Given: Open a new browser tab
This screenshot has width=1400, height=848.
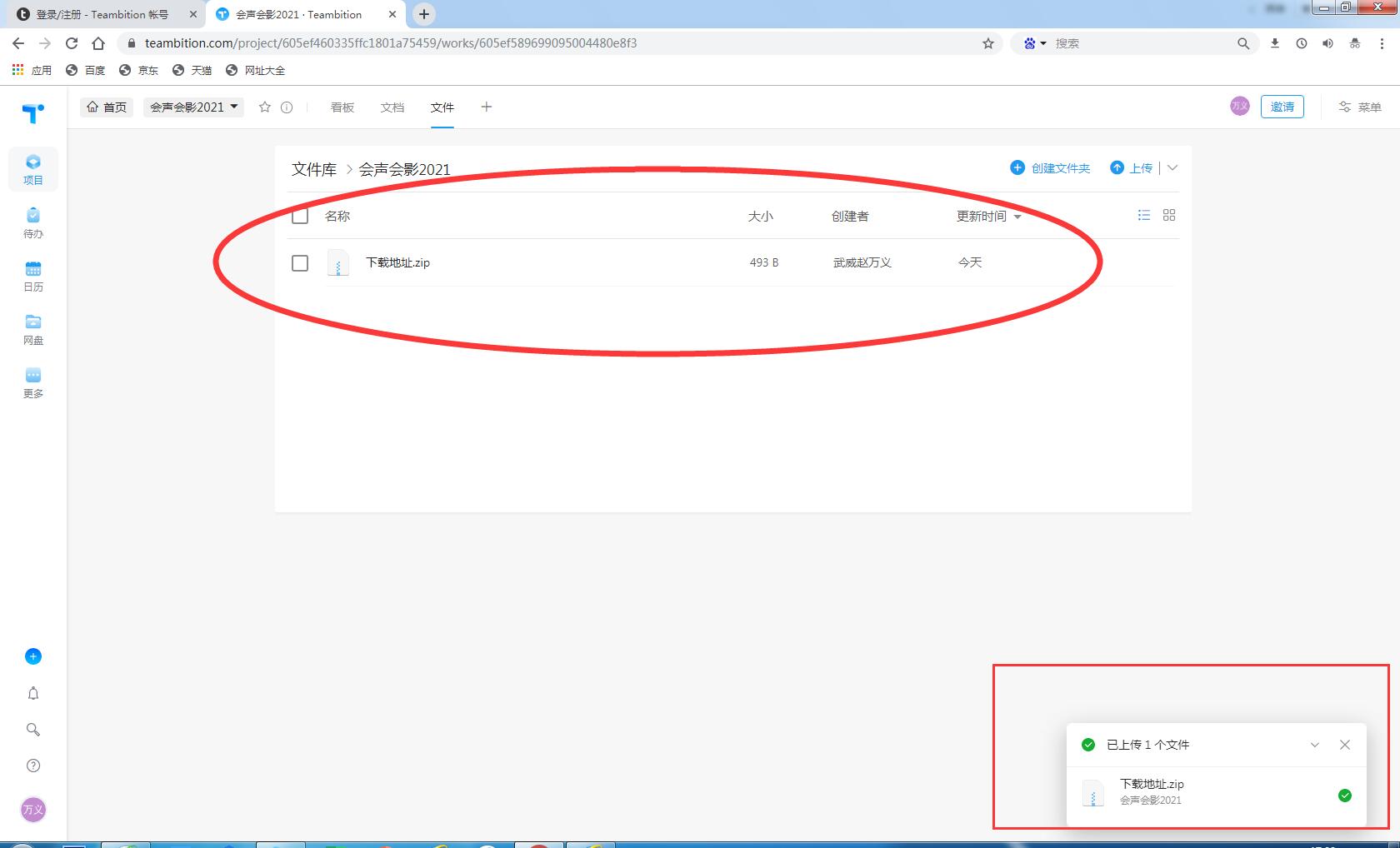Looking at the screenshot, I should pyautogui.click(x=424, y=14).
